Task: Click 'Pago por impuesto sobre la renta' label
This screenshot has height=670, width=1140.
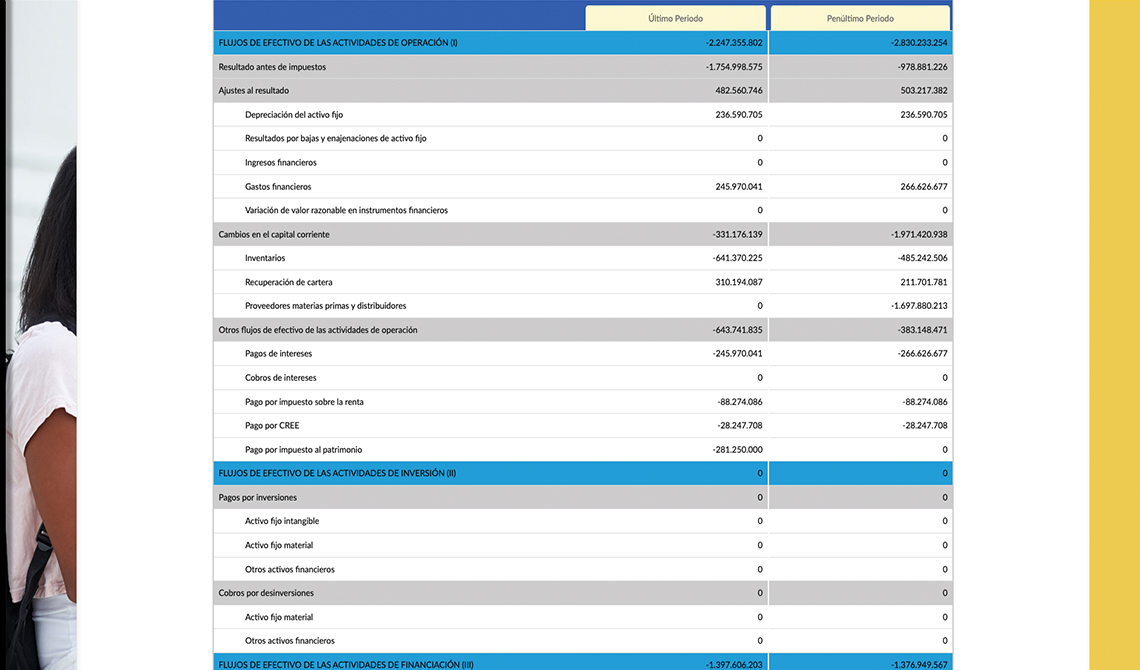Action: pyautogui.click(x=304, y=402)
